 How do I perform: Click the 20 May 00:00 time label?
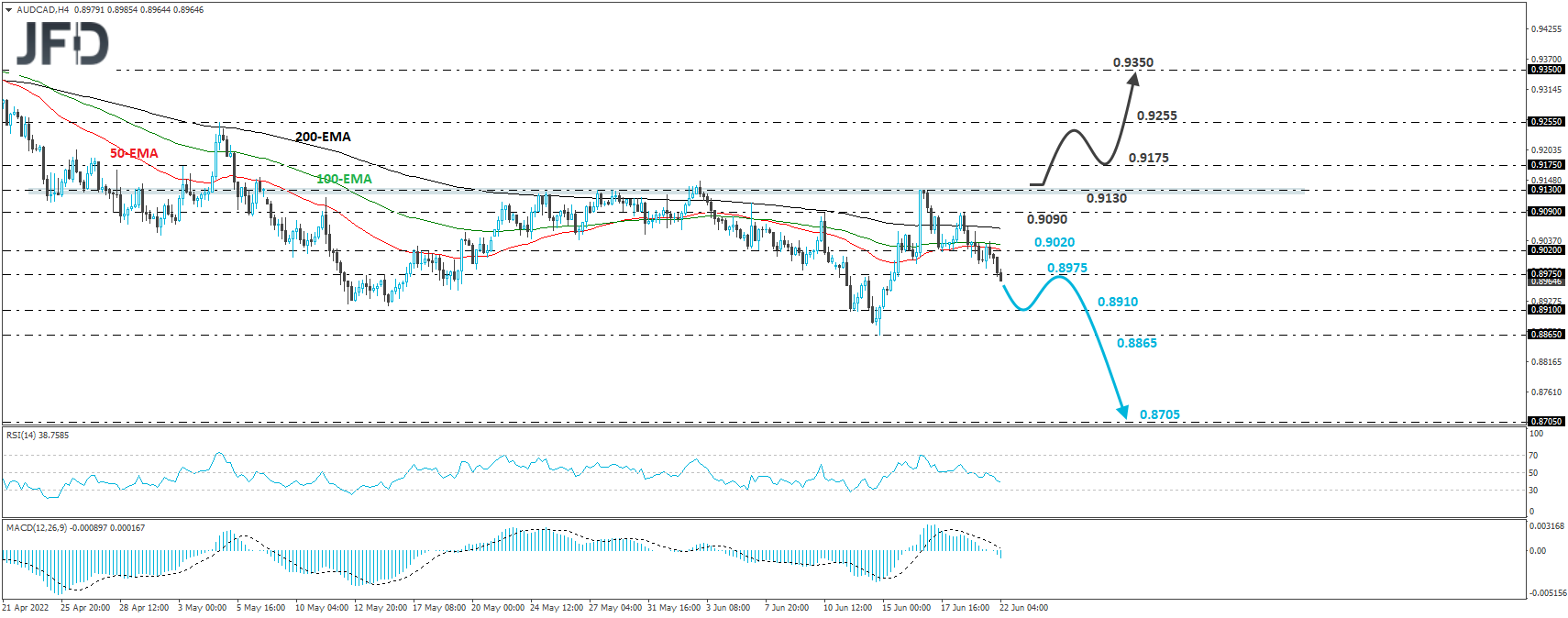(x=498, y=608)
